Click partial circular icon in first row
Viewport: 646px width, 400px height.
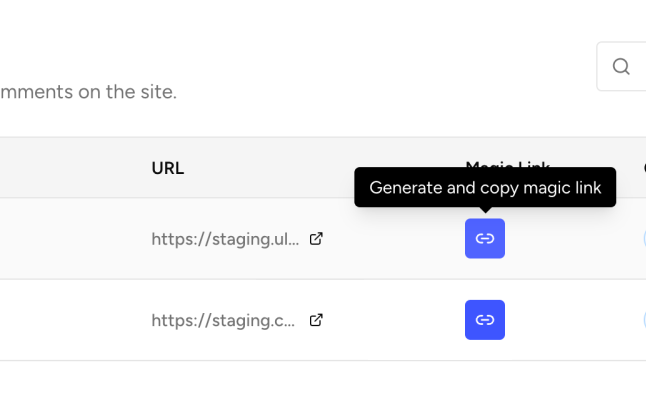(x=643, y=239)
